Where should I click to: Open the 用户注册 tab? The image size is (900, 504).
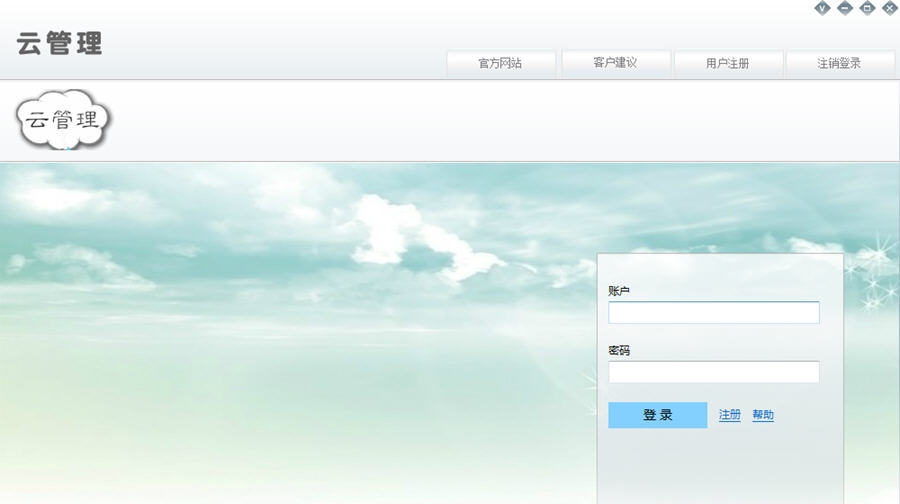[728, 64]
